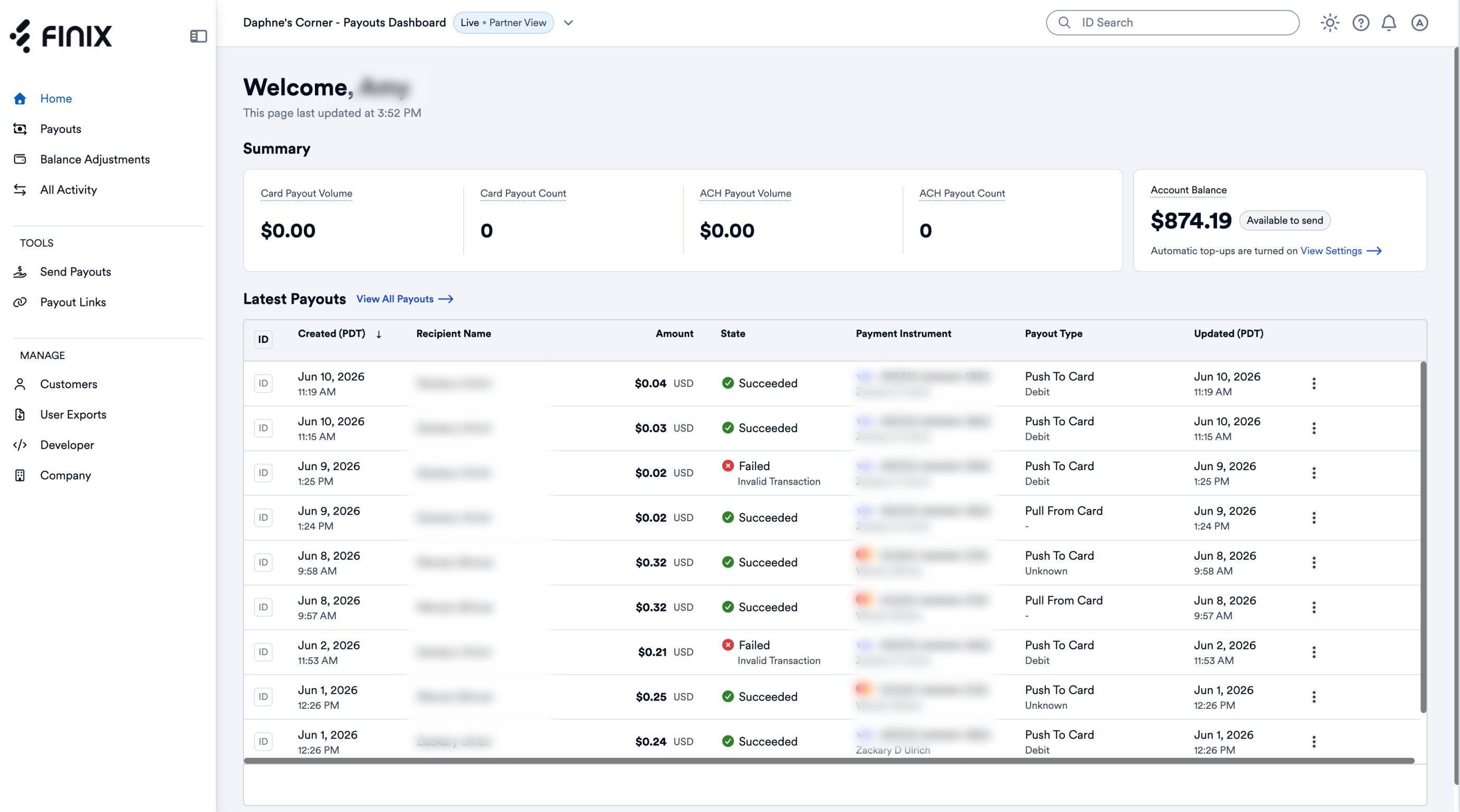
Task: Go to Send Payouts tool
Action: pos(76,272)
